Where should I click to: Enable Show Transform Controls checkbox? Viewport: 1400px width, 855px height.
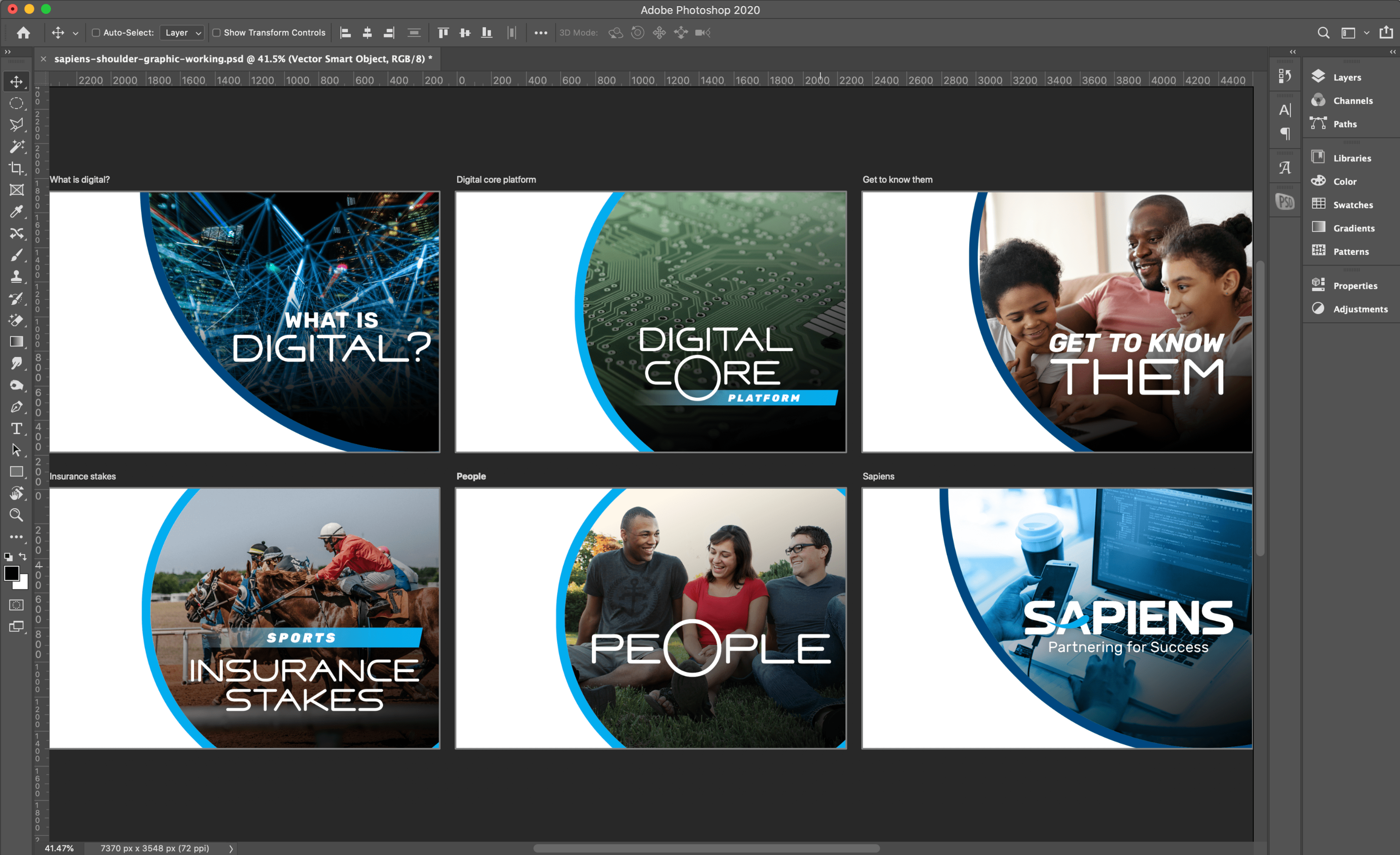click(217, 33)
